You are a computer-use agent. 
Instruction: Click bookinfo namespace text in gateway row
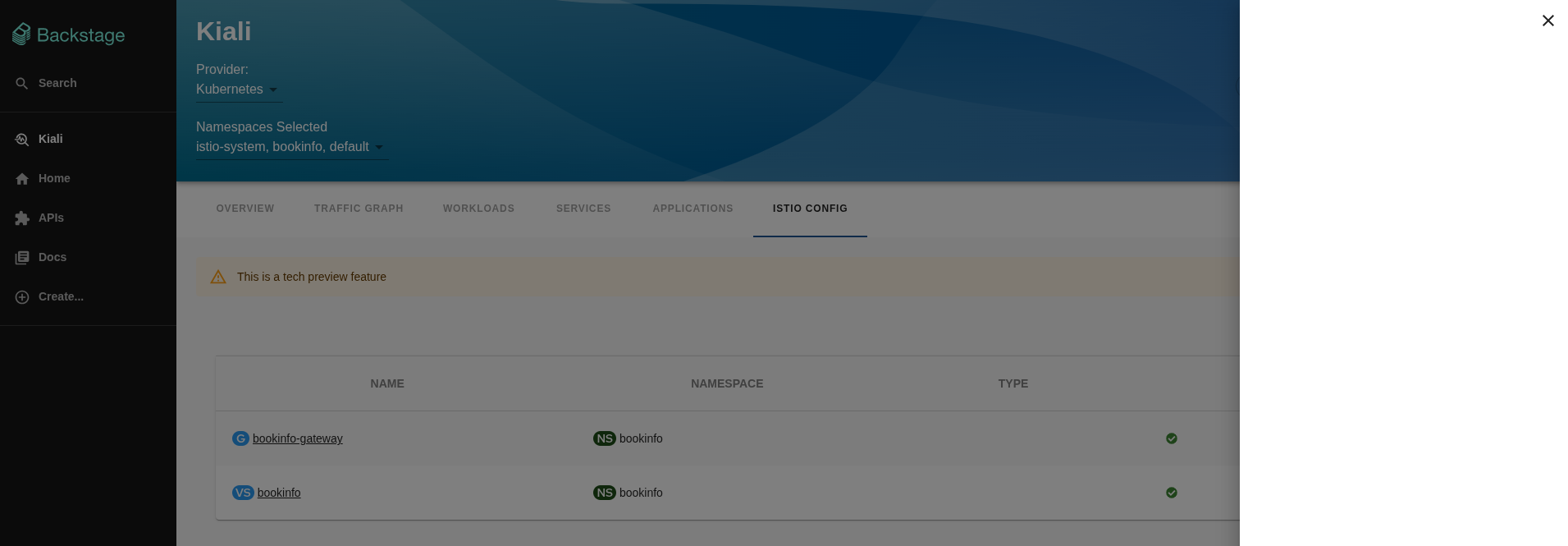pos(641,438)
